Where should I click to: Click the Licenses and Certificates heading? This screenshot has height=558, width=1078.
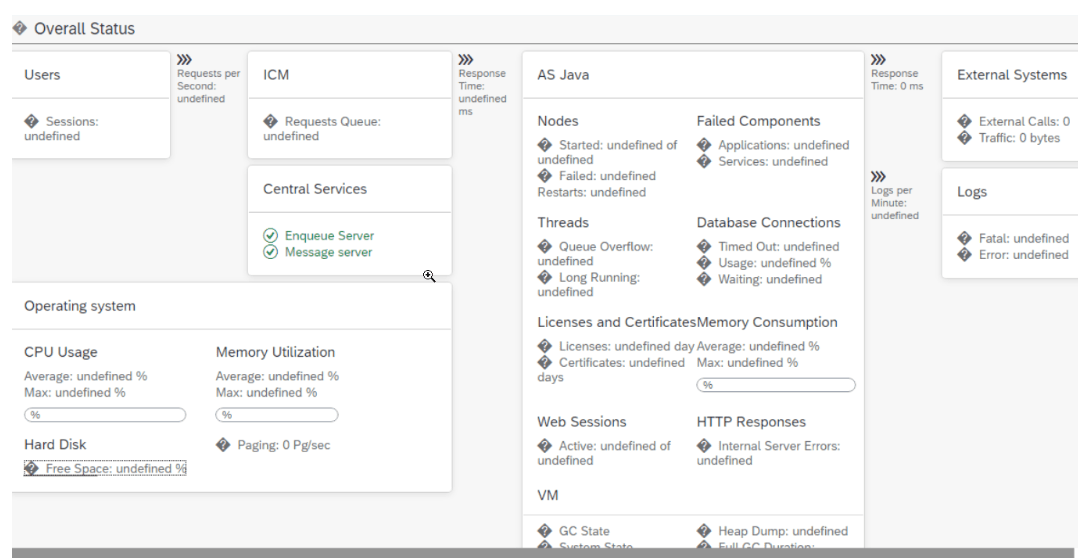(x=617, y=322)
